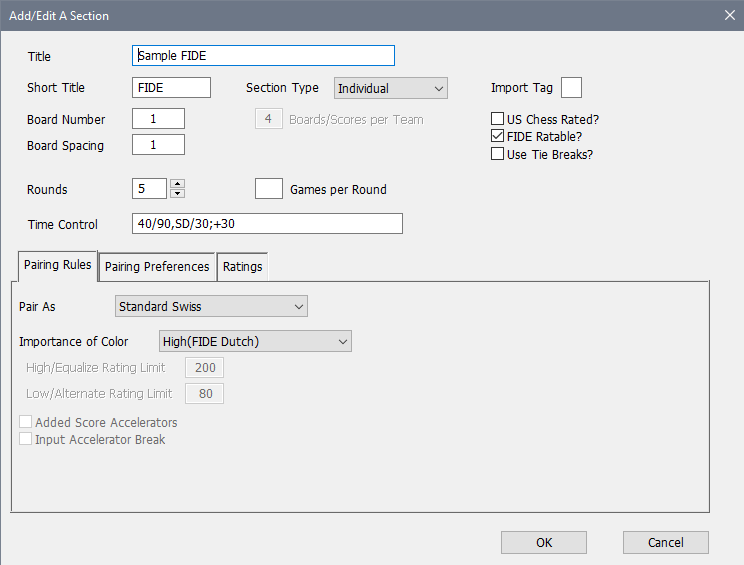
Task: Click the Board Number field
Action: [x=158, y=119]
